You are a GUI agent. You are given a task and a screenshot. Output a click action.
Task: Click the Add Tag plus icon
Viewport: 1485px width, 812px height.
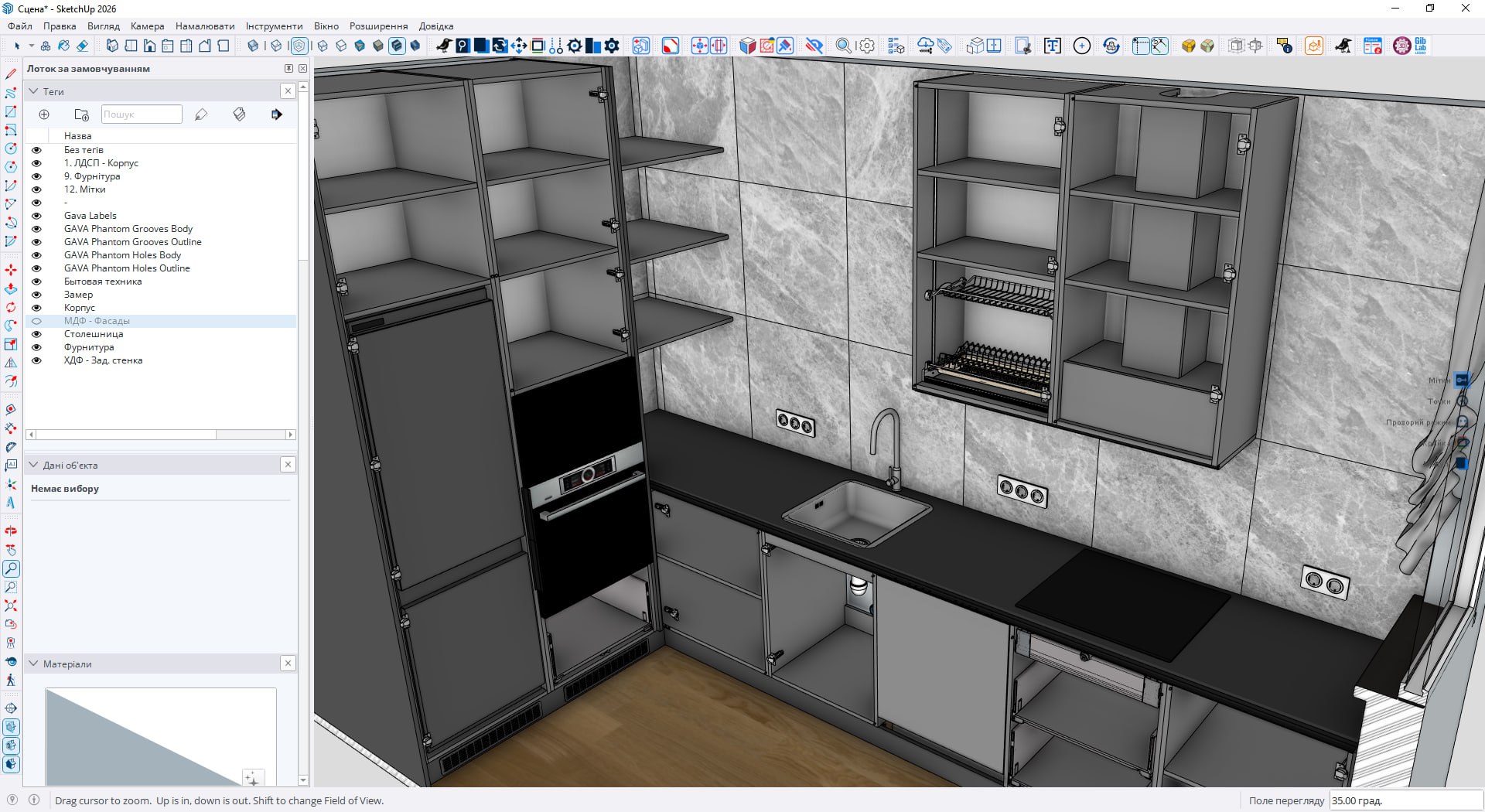coord(44,114)
